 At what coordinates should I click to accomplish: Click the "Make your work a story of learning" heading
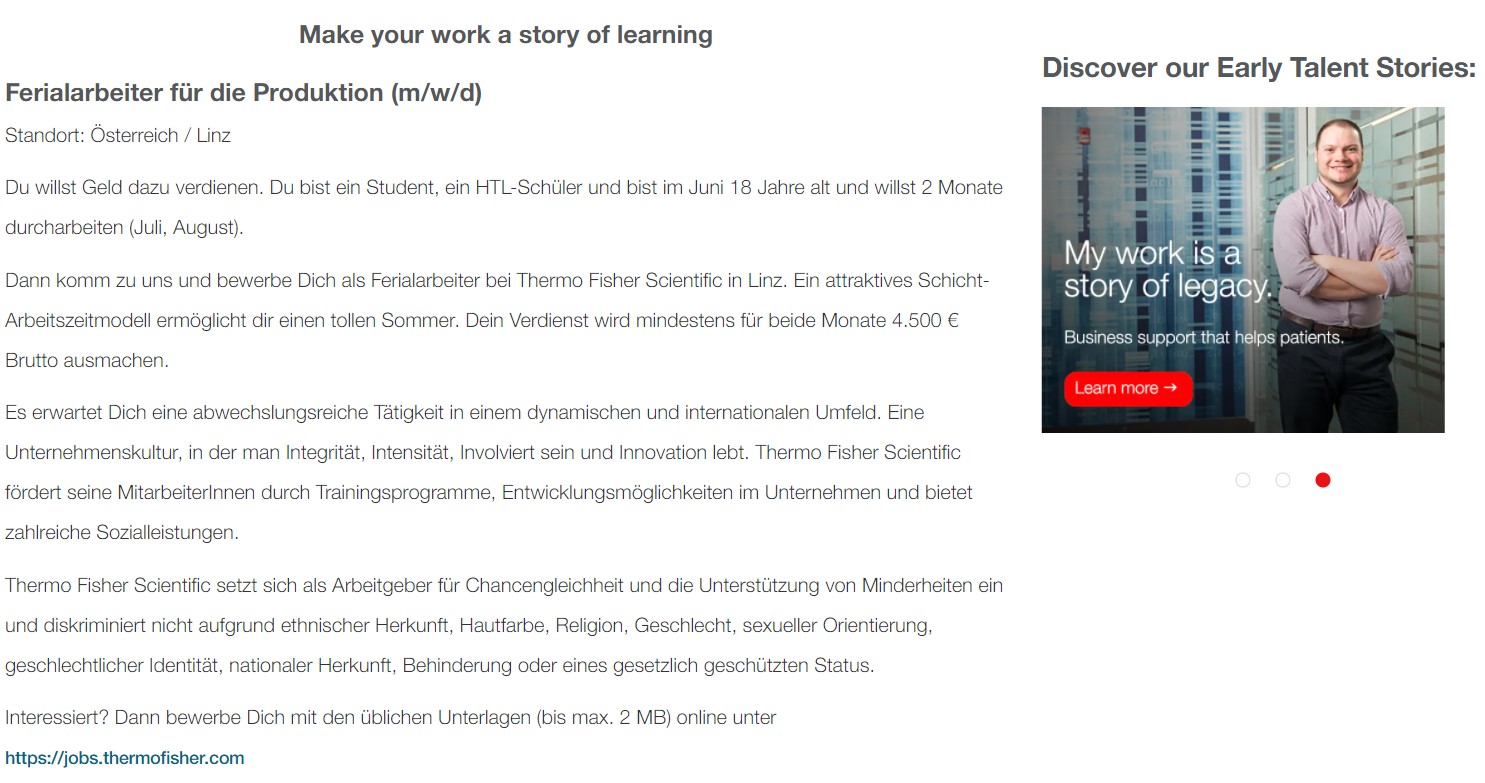pos(505,35)
